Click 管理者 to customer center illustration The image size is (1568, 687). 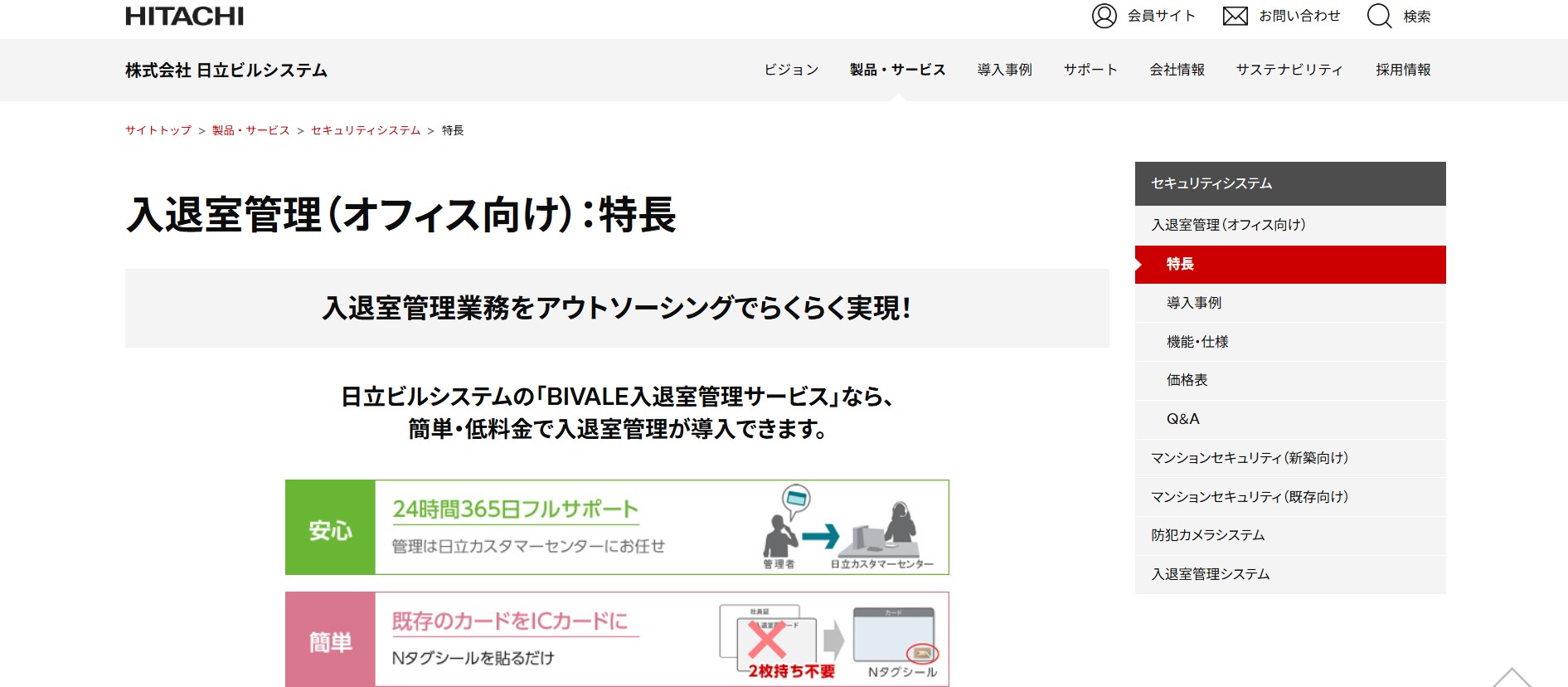[847, 527]
